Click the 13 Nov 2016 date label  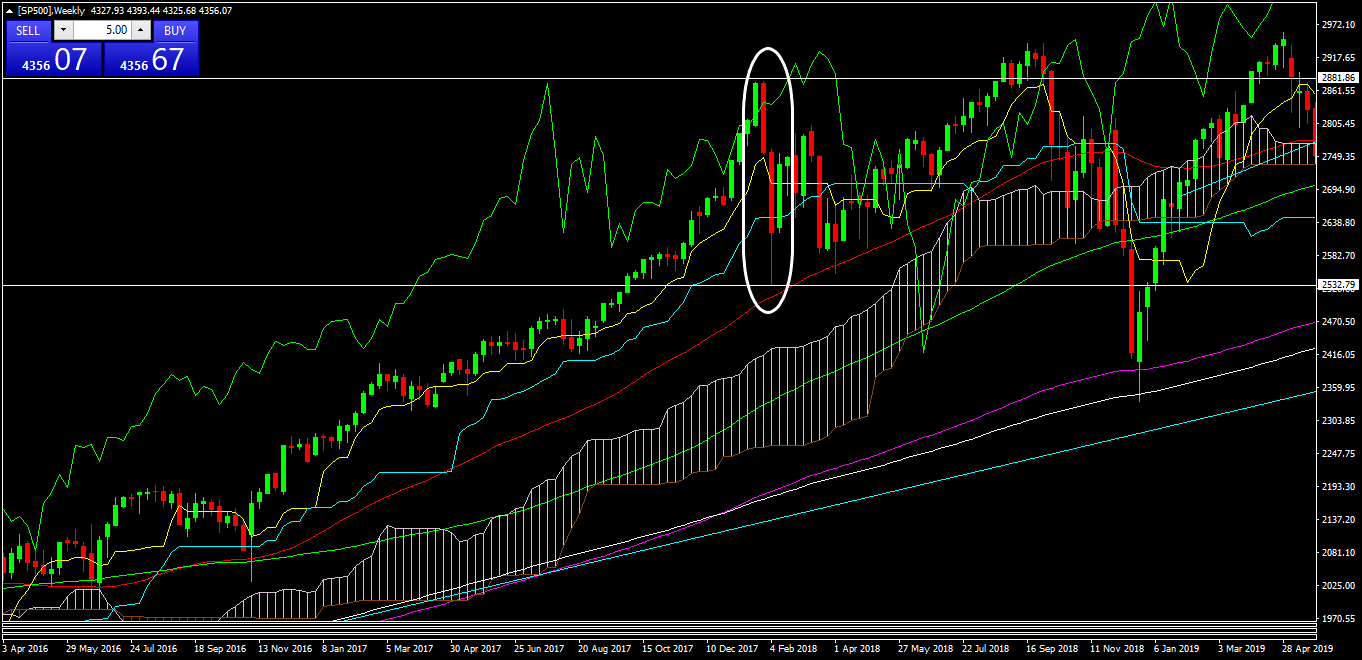pyautogui.click(x=283, y=649)
